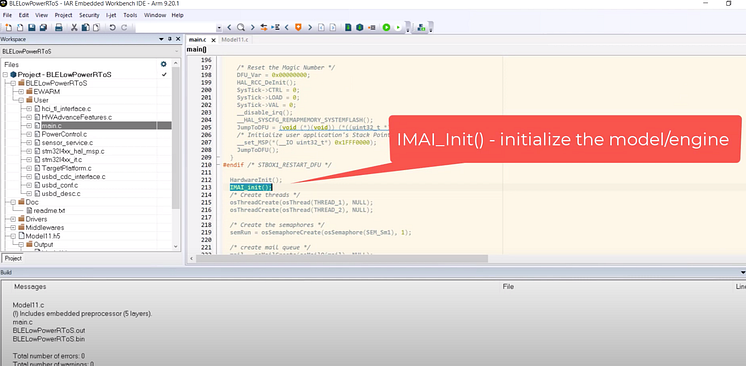
Task: Navigate backward in document history
Action: 322,28
